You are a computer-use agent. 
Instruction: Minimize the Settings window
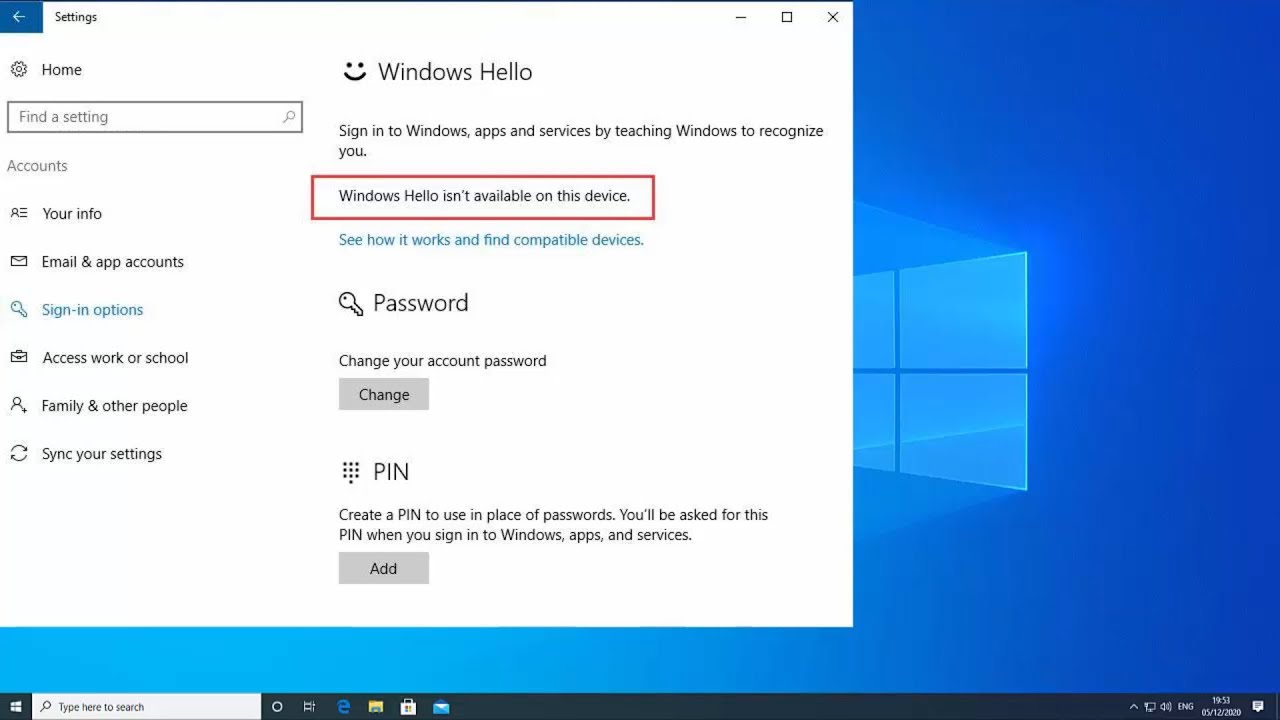pyautogui.click(x=741, y=17)
